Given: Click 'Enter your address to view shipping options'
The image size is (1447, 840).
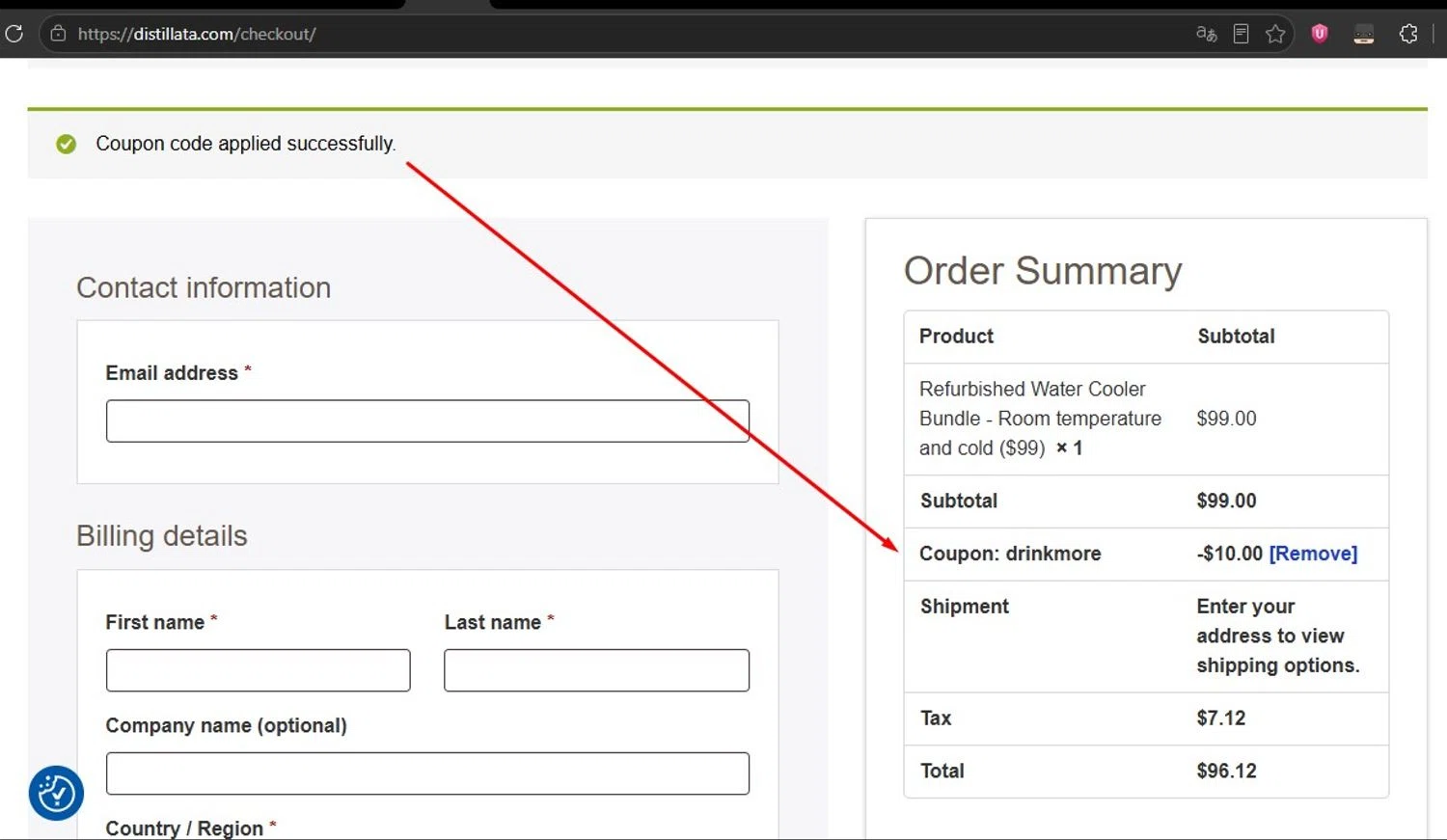Looking at the screenshot, I should (1278, 636).
